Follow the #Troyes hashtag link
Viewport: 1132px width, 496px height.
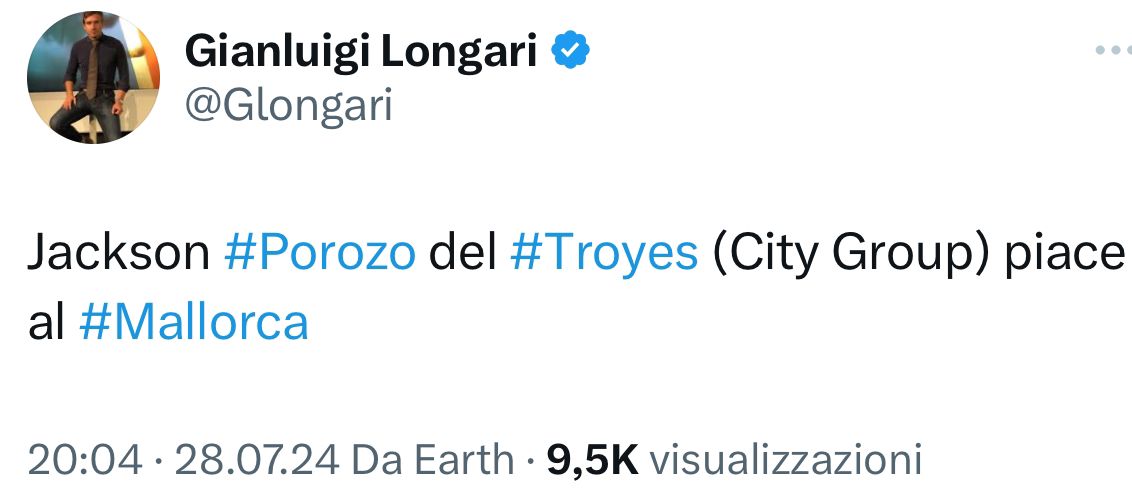[x=604, y=253]
